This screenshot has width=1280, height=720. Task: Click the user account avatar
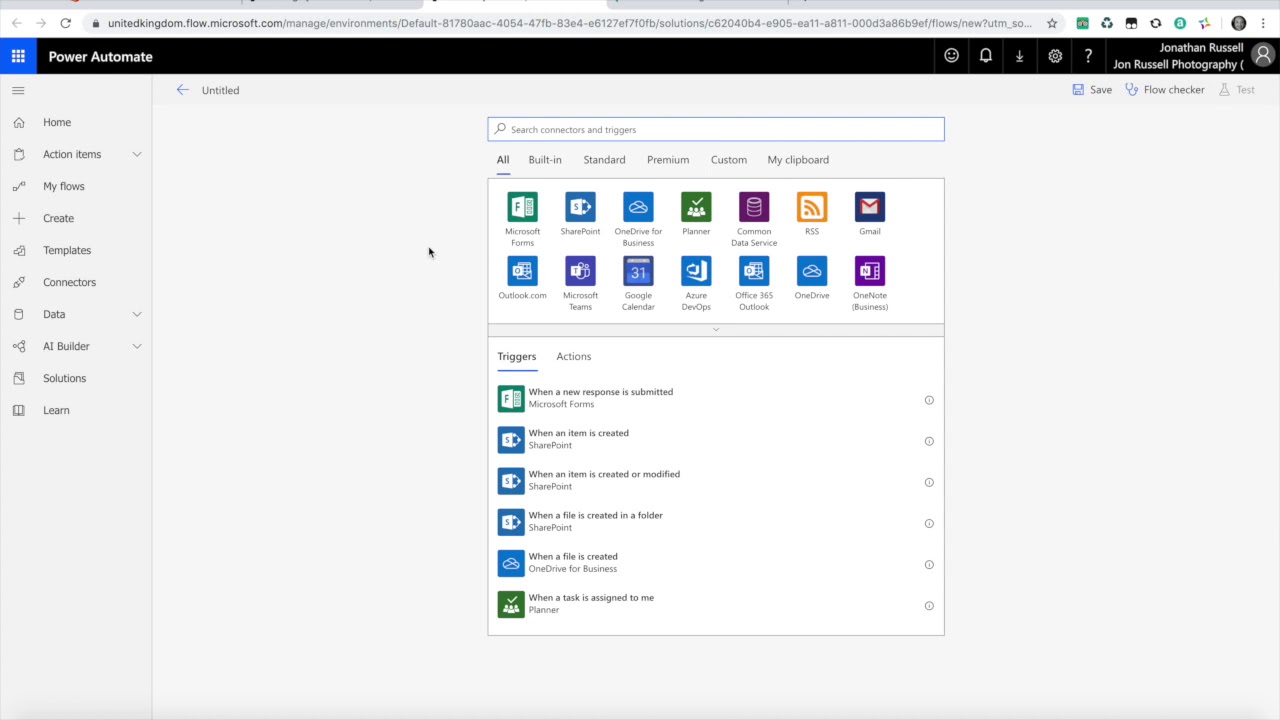(1265, 56)
